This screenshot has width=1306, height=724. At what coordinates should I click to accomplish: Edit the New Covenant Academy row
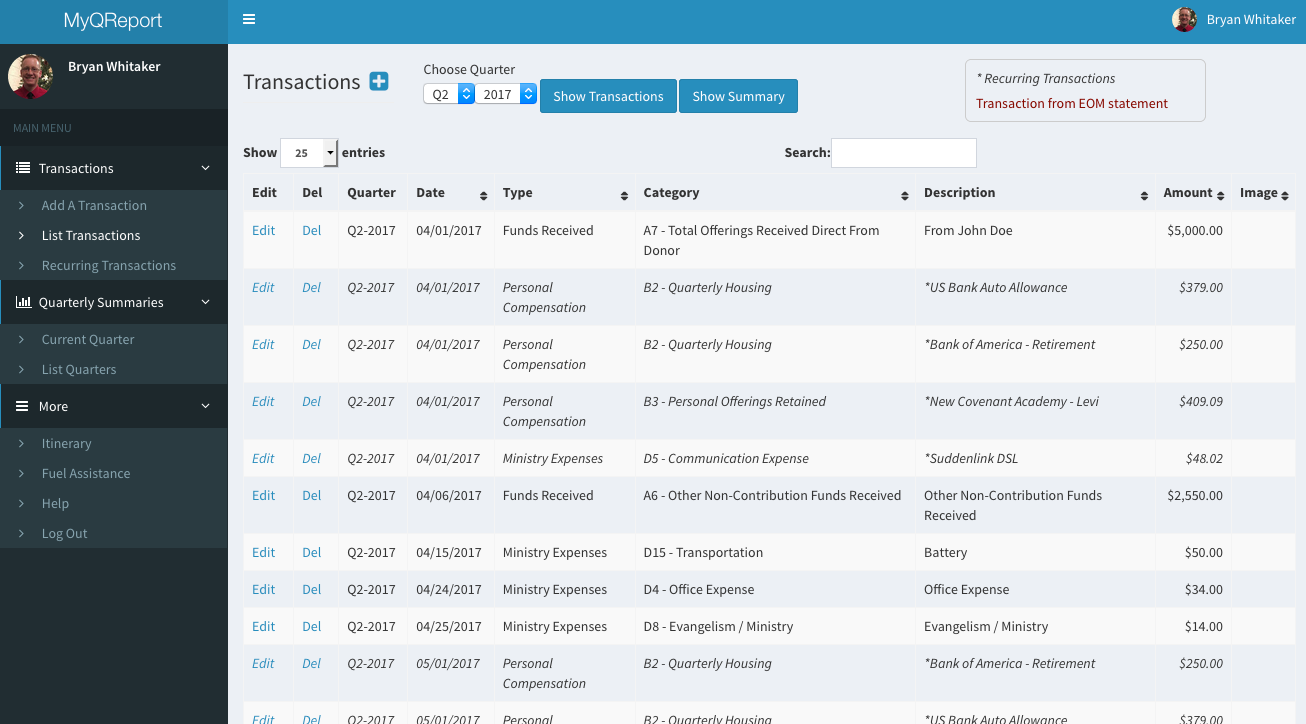pos(263,401)
